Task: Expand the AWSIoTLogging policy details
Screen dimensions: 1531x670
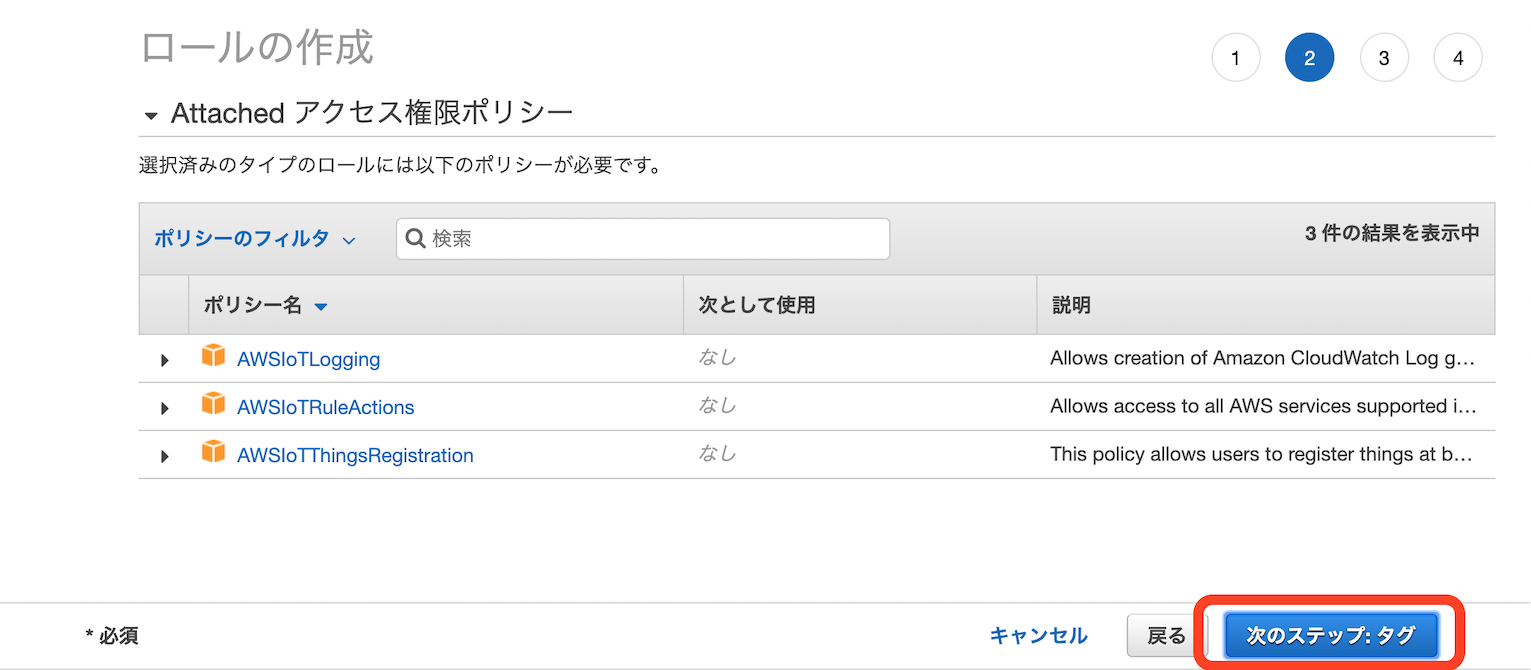Action: pyautogui.click(x=164, y=359)
